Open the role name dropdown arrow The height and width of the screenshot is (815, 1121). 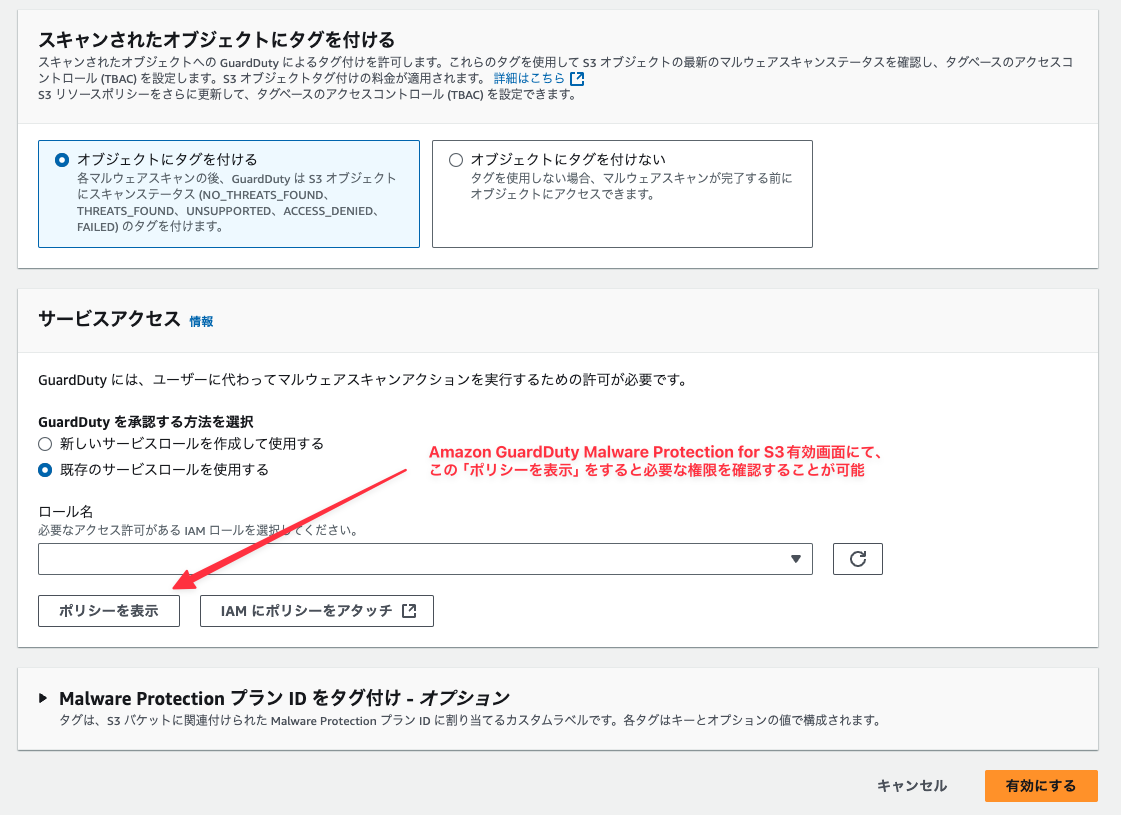point(797,559)
